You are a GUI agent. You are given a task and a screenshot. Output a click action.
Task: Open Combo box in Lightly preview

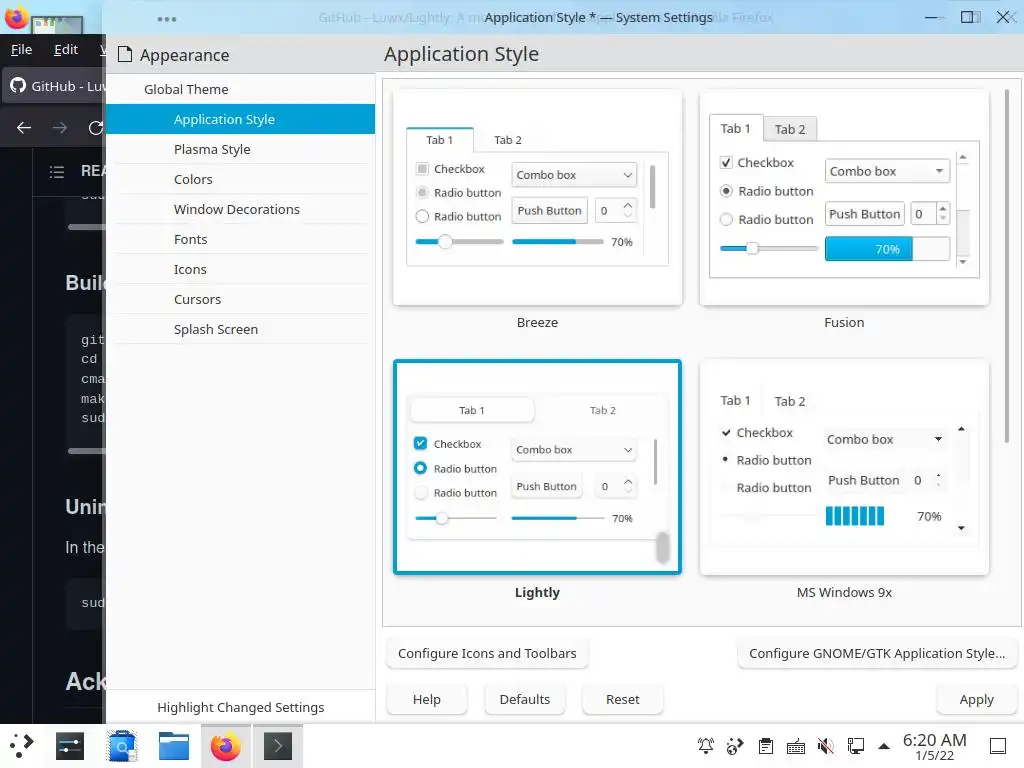click(573, 449)
